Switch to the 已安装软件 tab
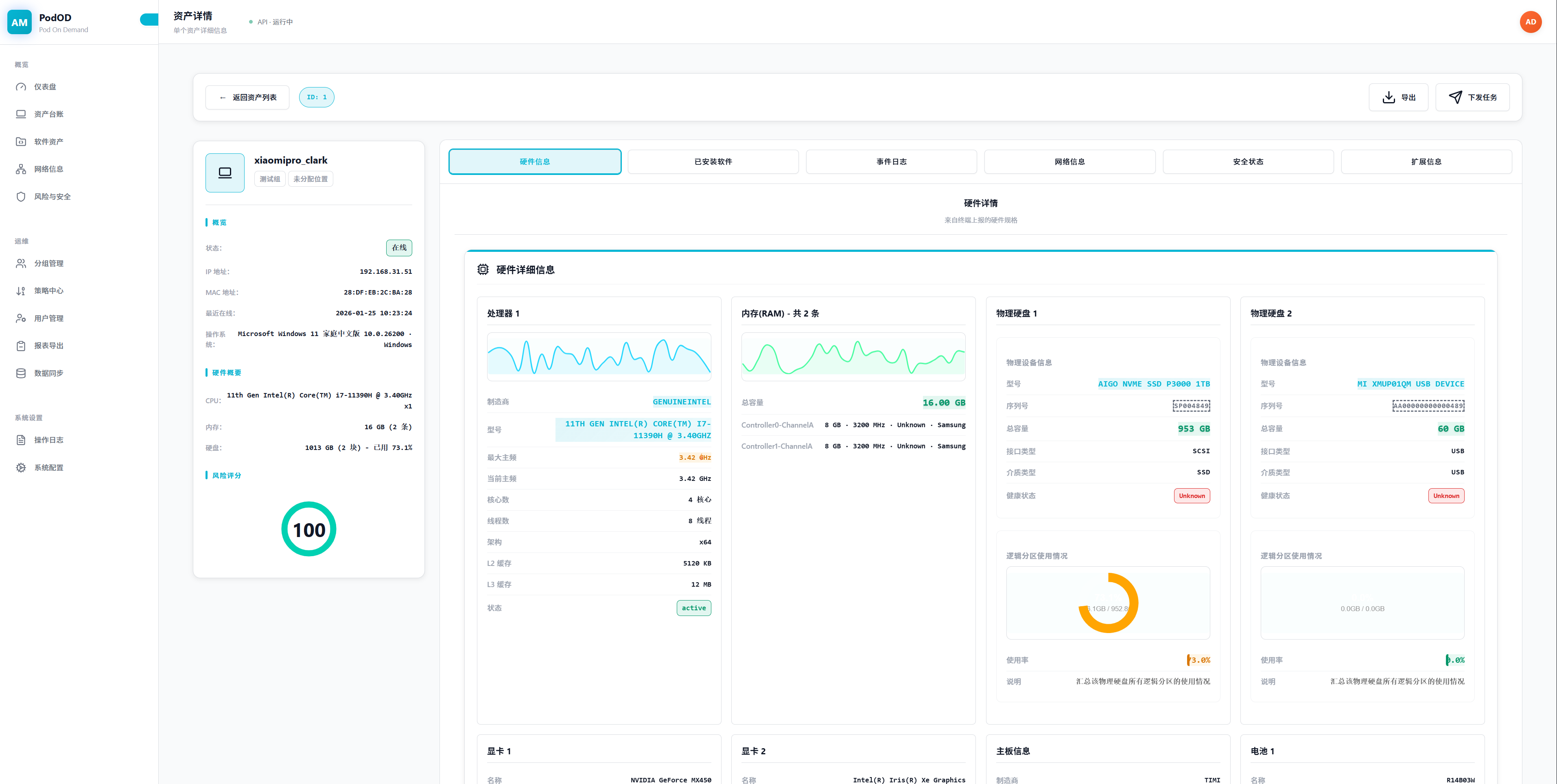The height and width of the screenshot is (784, 1557). [x=713, y=162]
